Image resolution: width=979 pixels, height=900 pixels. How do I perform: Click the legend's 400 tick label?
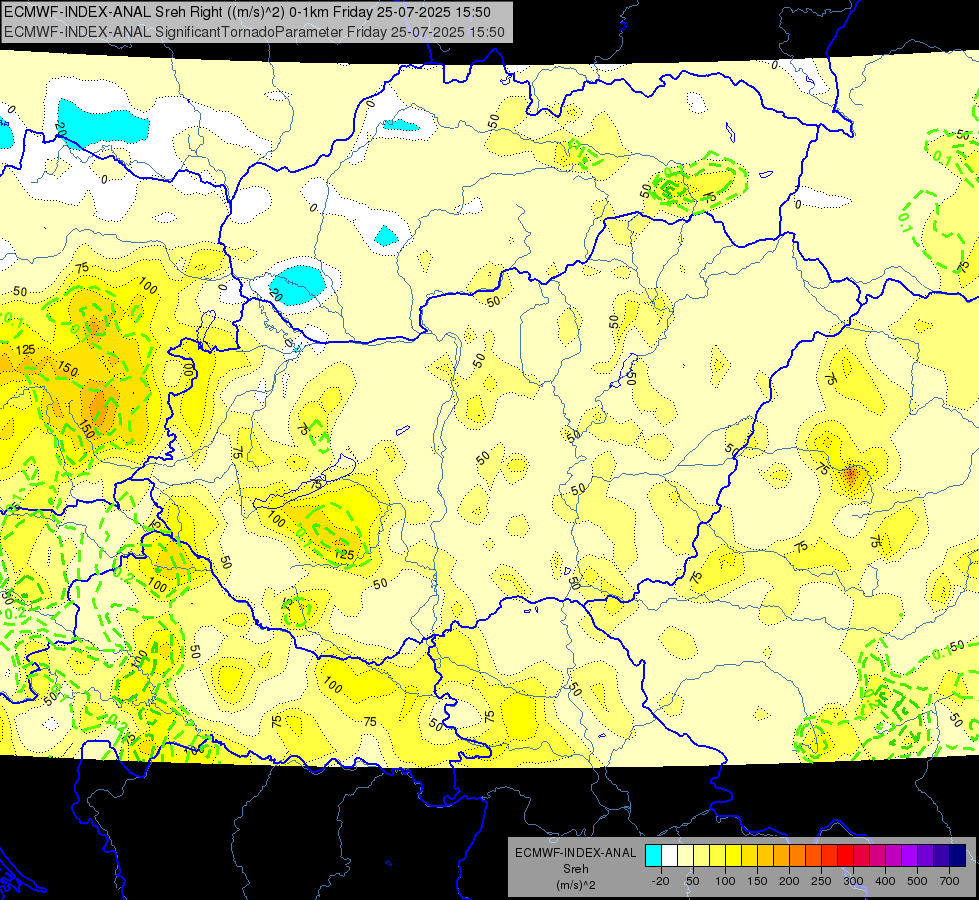tap(885, 881)
